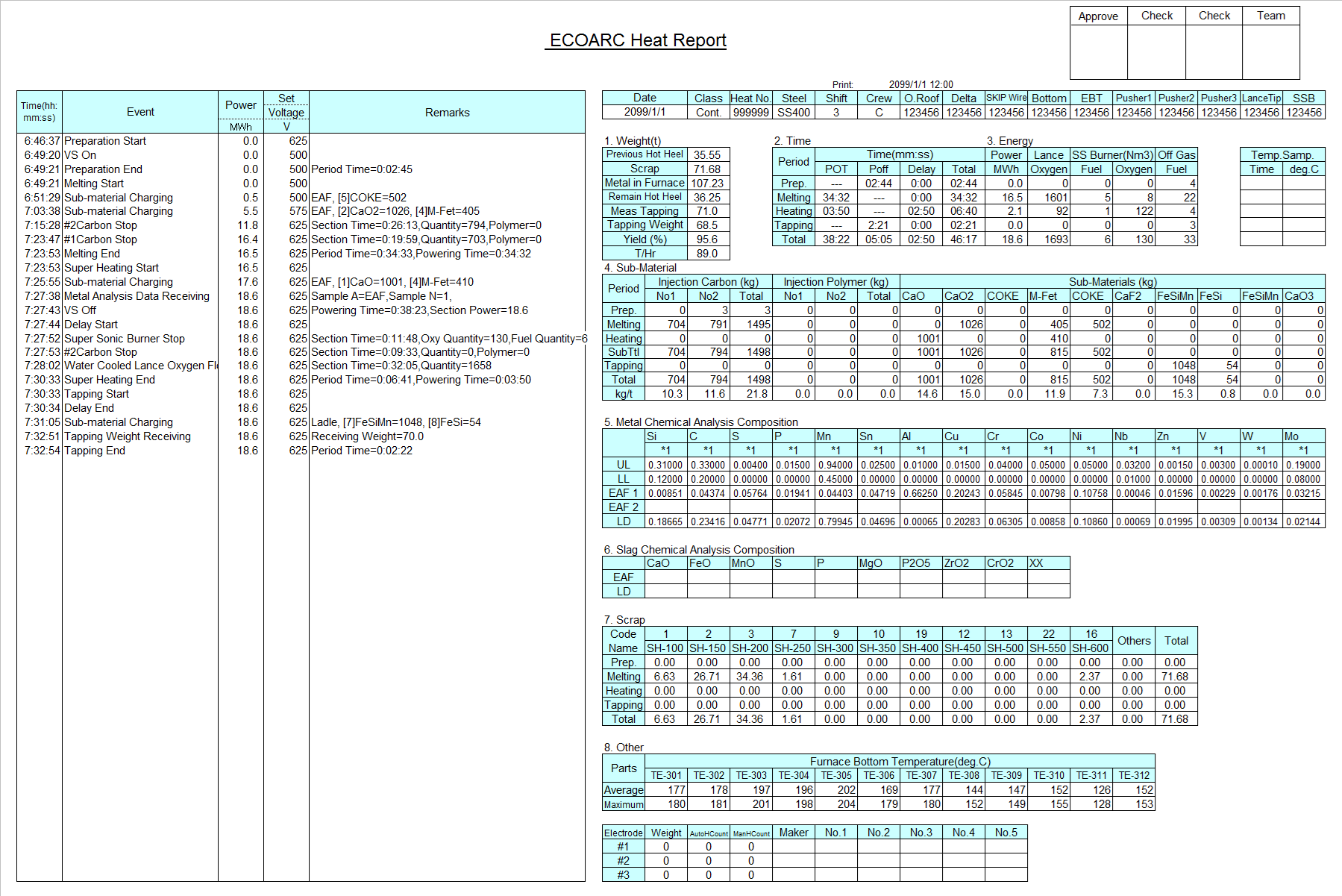Click the EBT column header
Image resolution: width=1342 pixels, height=896 pixels.
pyautogui.click(x=1091, y=98)
